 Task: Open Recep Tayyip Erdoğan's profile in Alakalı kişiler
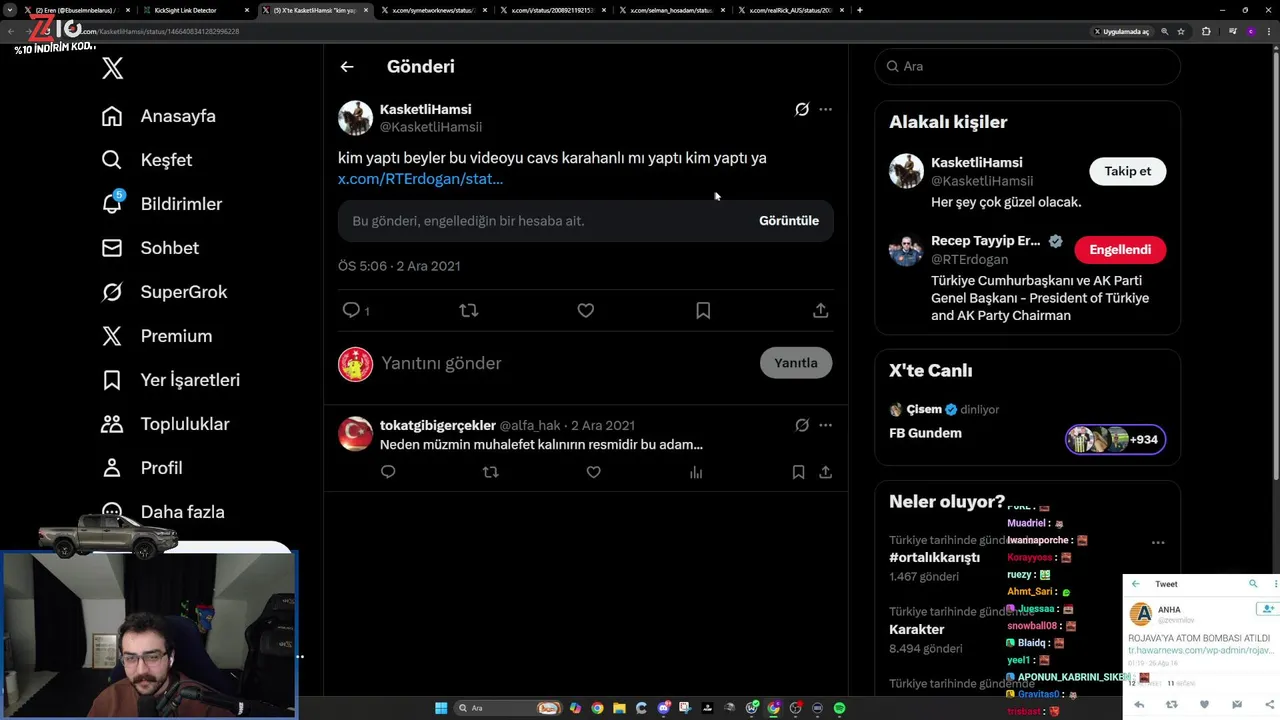coord(985,241)
